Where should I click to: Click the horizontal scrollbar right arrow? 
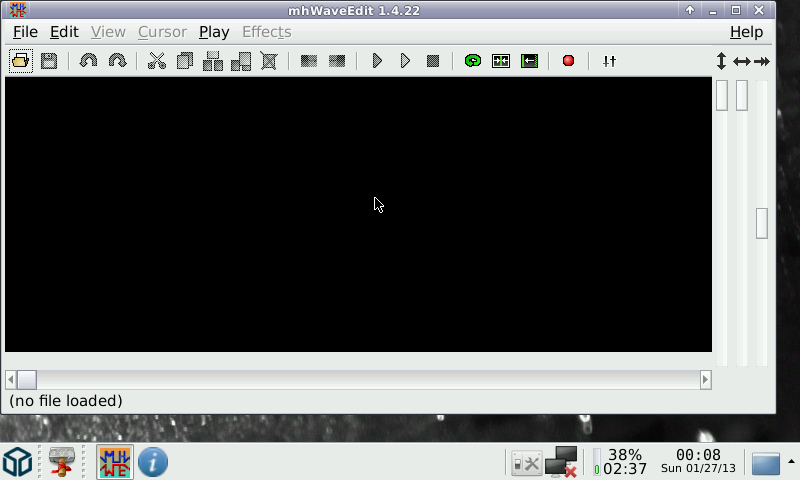[705, 380]
